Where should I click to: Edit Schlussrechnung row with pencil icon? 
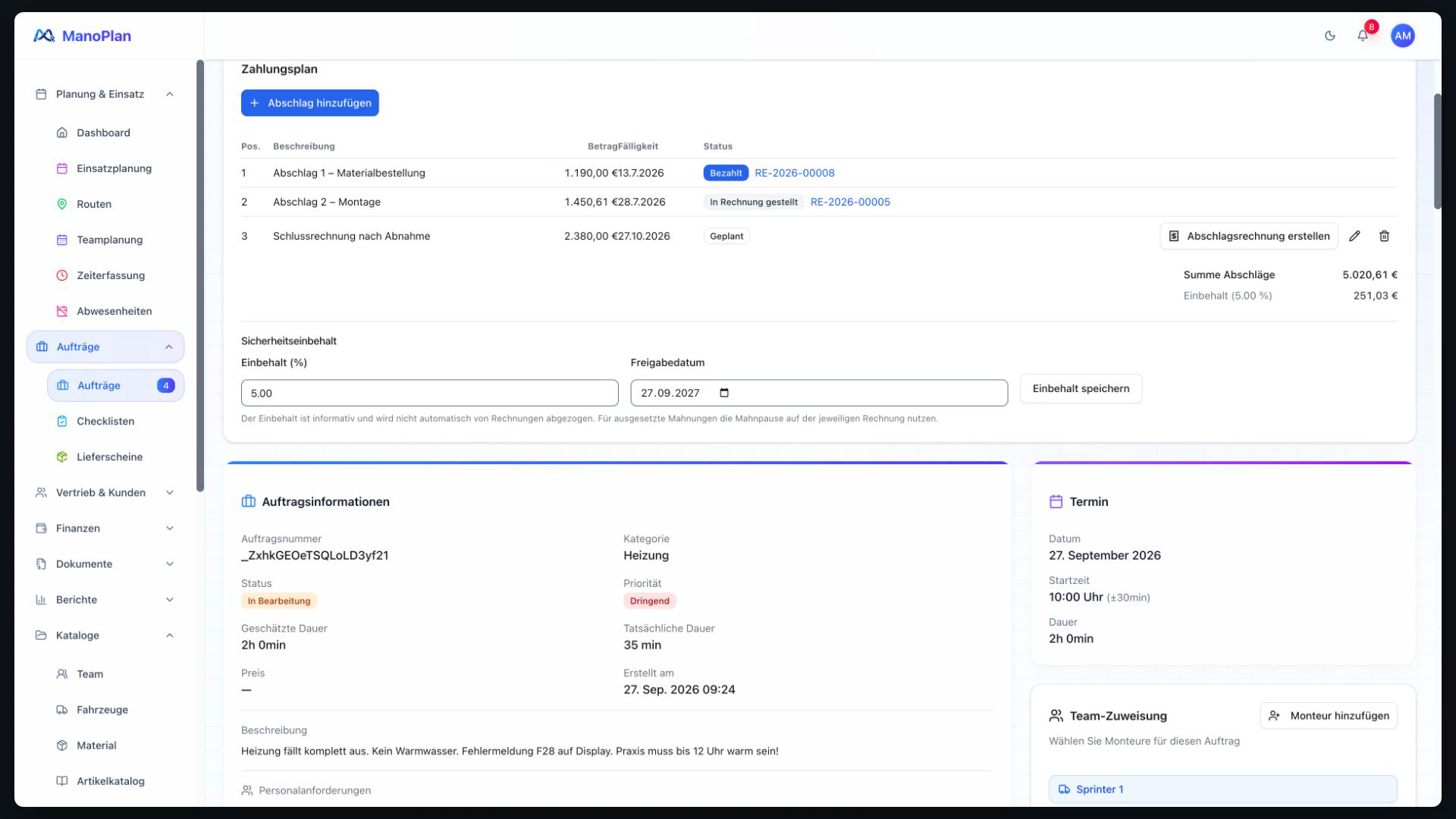pos(1354,236)
